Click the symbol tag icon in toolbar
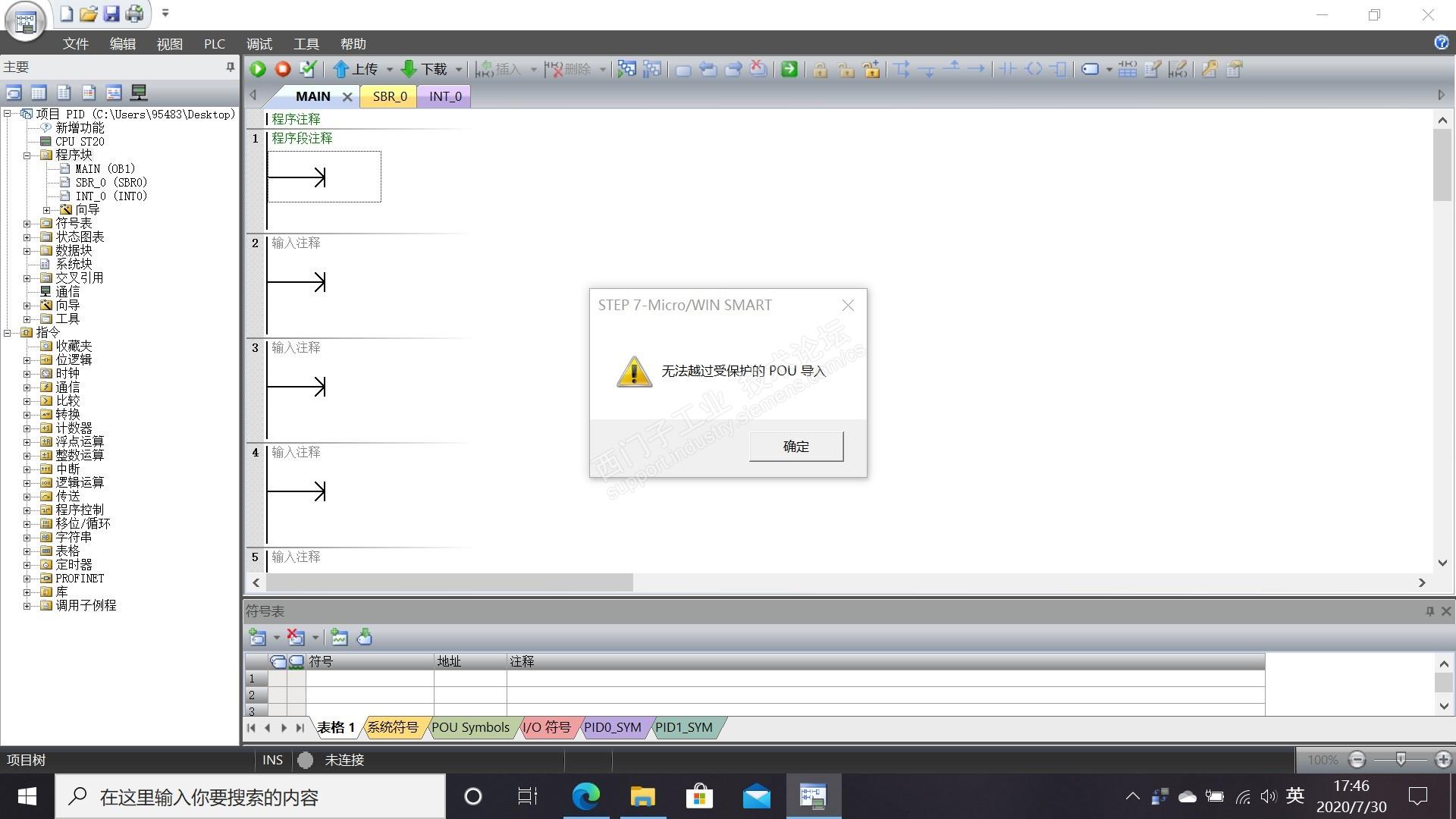The image size is (1456, 819). click(1090, 69)
